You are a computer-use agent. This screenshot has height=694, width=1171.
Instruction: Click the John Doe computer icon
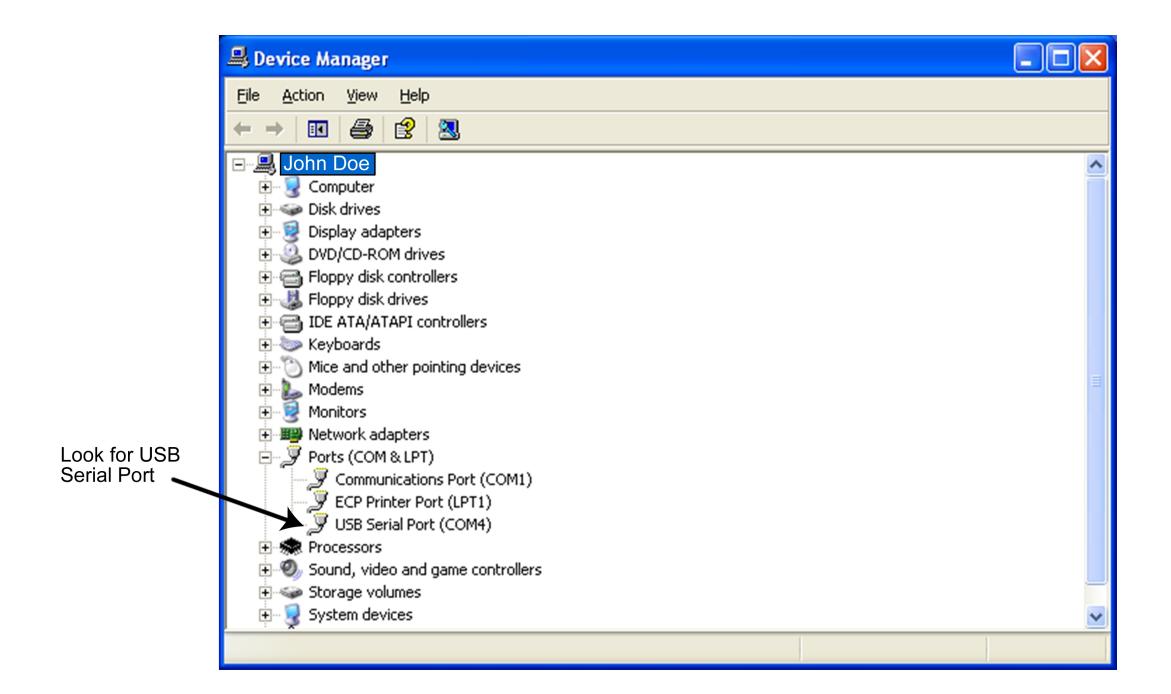click(x=265, y=164)
